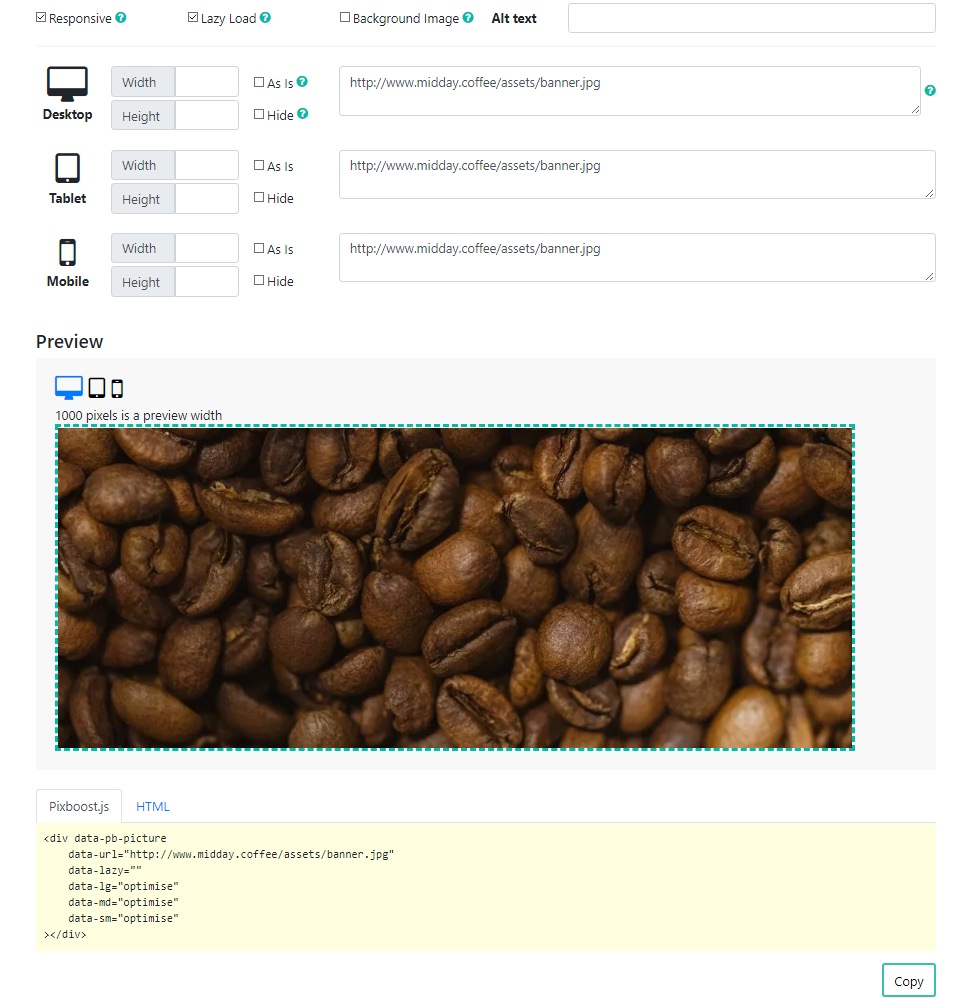
Task: Click the Desktop monitor icon
Action: point(67,83)
